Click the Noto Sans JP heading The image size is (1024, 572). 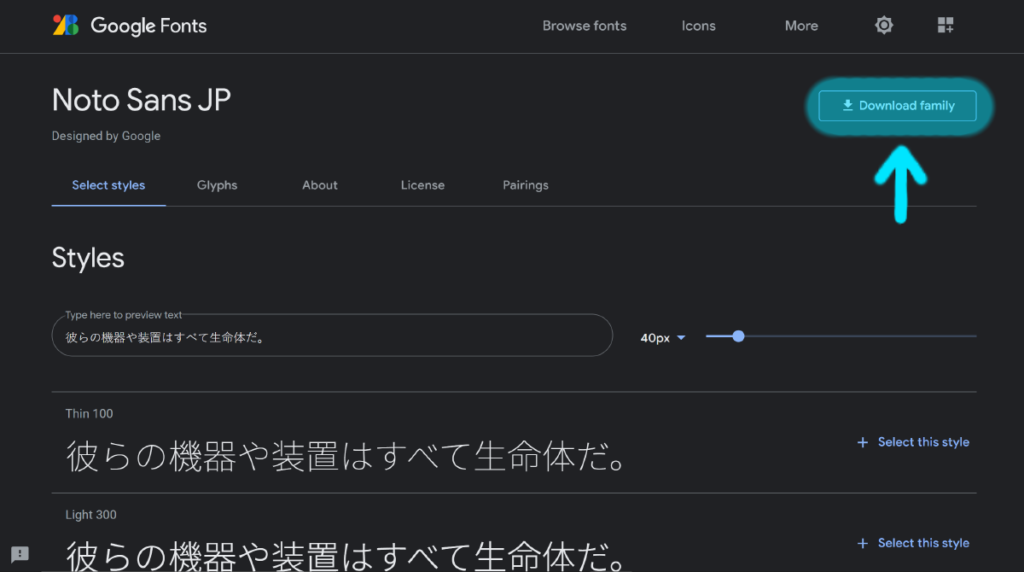(x=141, y=100)
